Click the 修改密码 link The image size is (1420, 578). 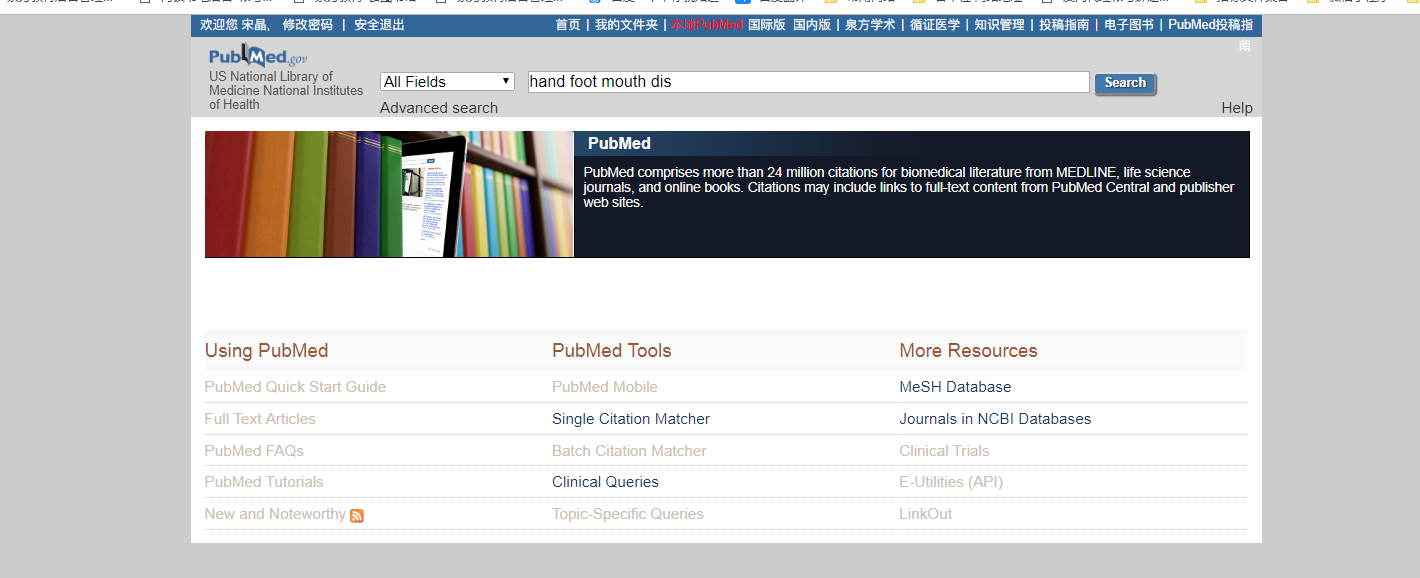click(x=308, y=25)
